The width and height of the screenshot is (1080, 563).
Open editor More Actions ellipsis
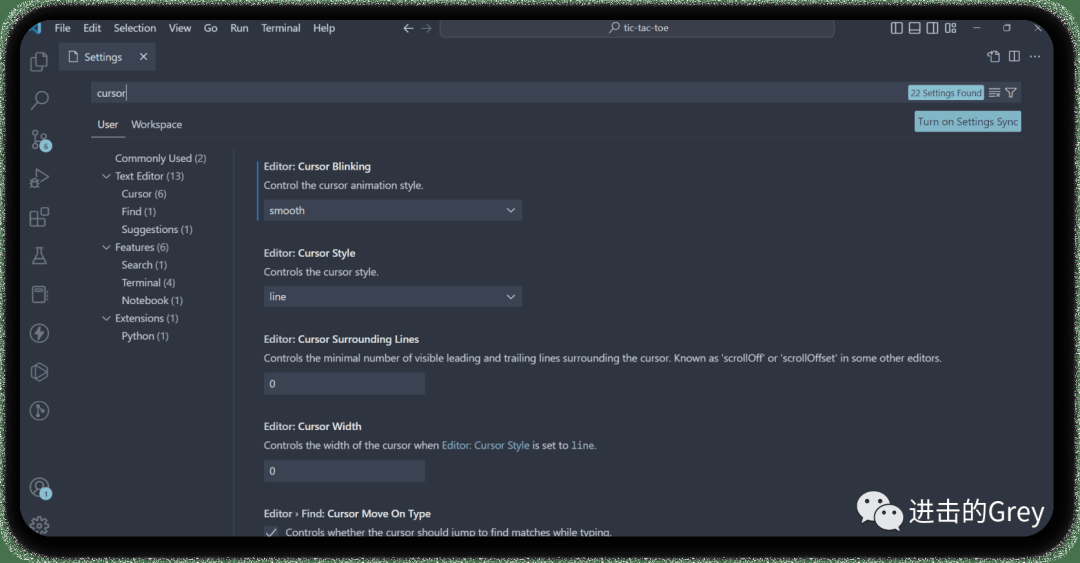pos(1035,57)
